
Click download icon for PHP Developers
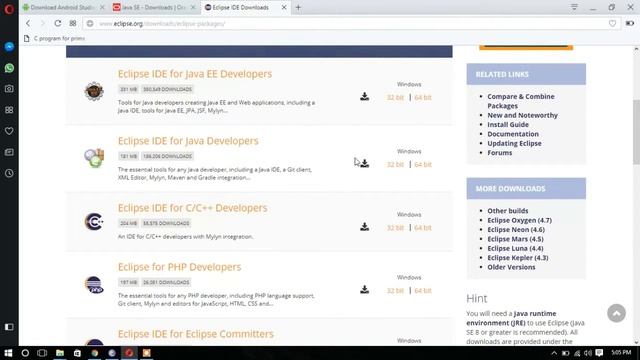[x=364, y=289]
